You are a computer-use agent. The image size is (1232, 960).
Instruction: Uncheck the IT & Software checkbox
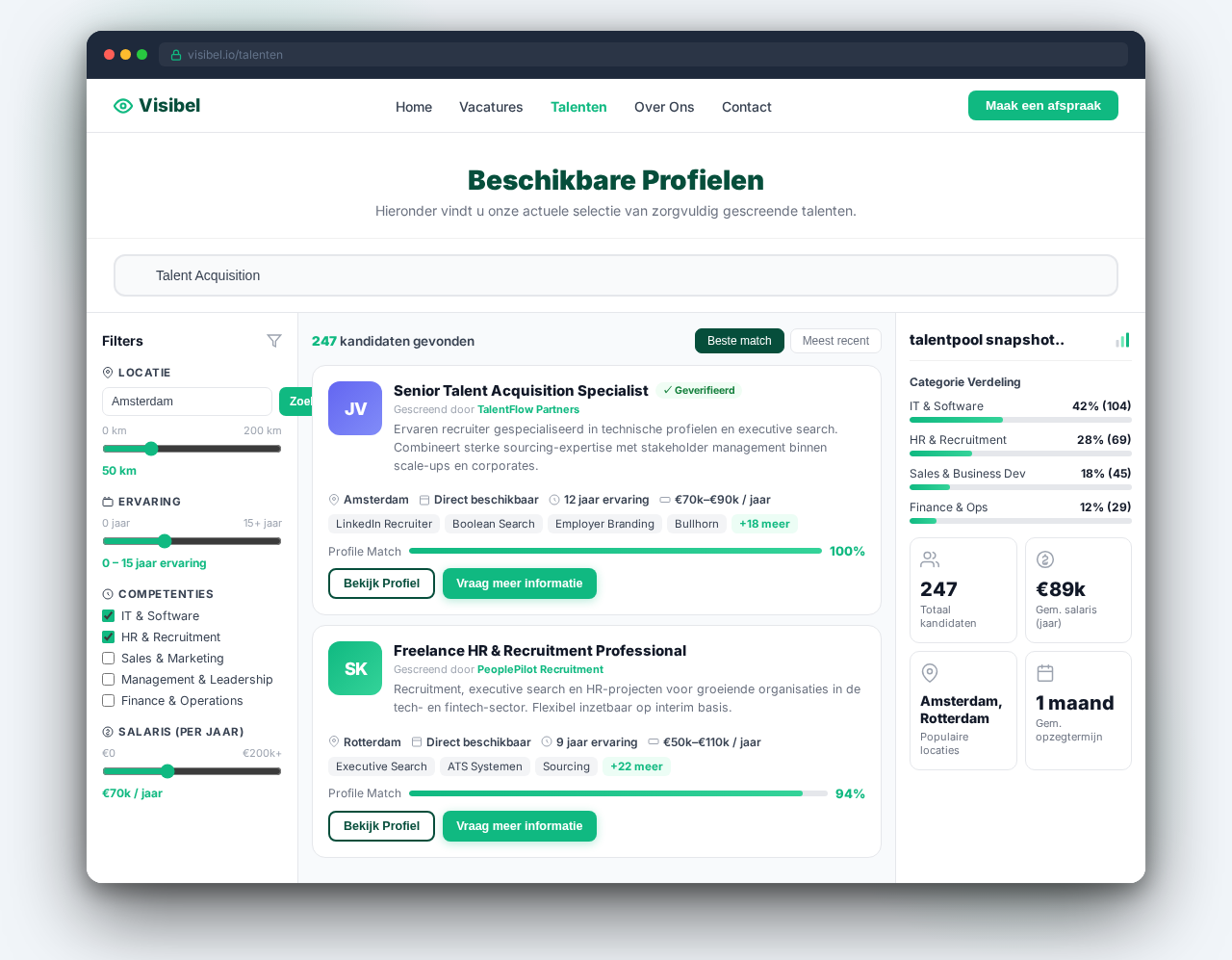coord(109,616)
